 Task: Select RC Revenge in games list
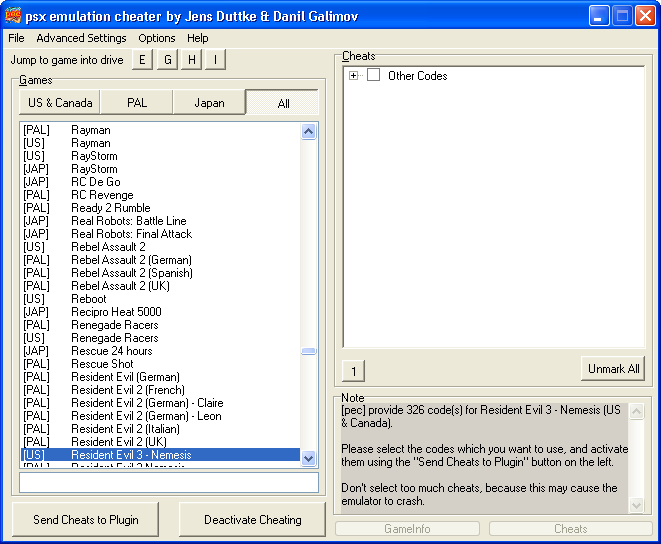[161, 195]
